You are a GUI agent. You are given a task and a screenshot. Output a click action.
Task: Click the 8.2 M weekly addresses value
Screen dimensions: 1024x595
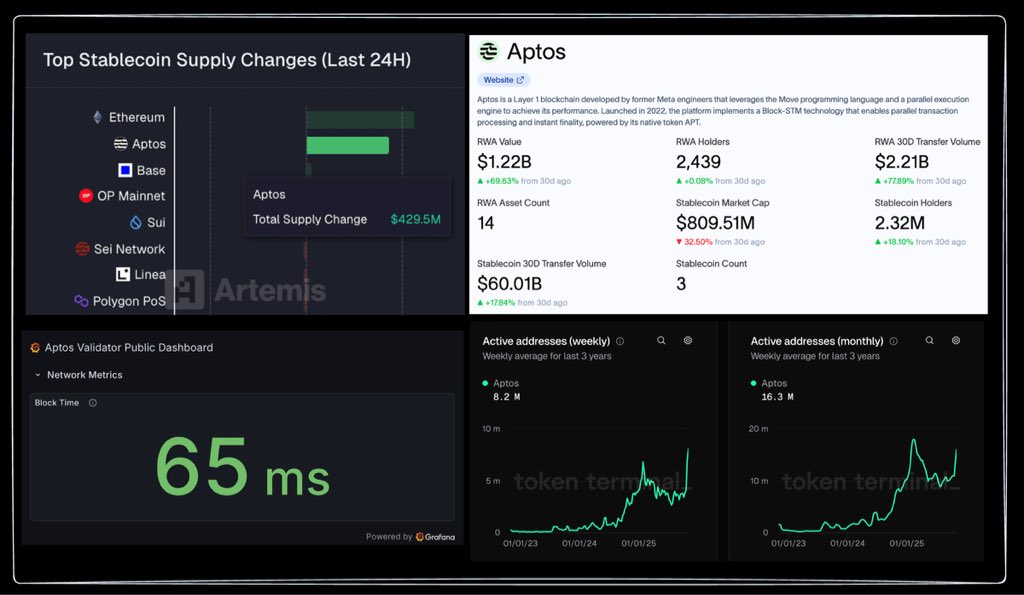click(x=507, y=396)
